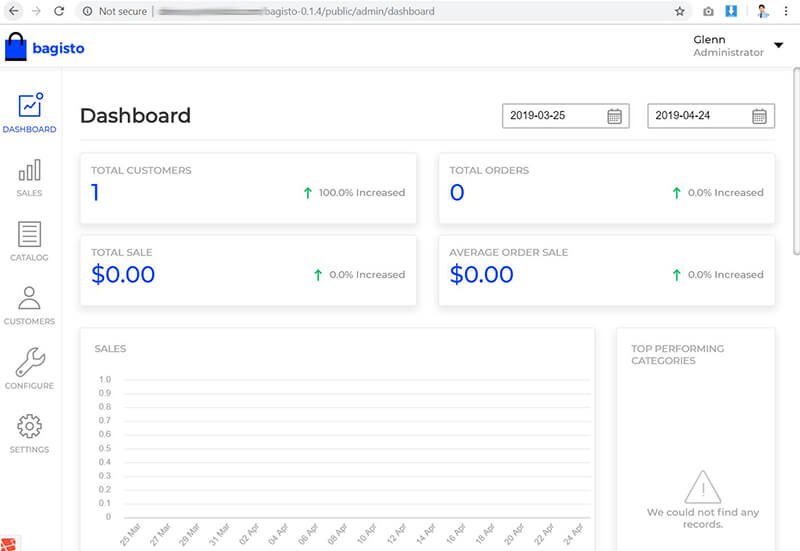Screen dimensions: 800x551
Task: Reload the page in browser
Action: coord(59,11)
